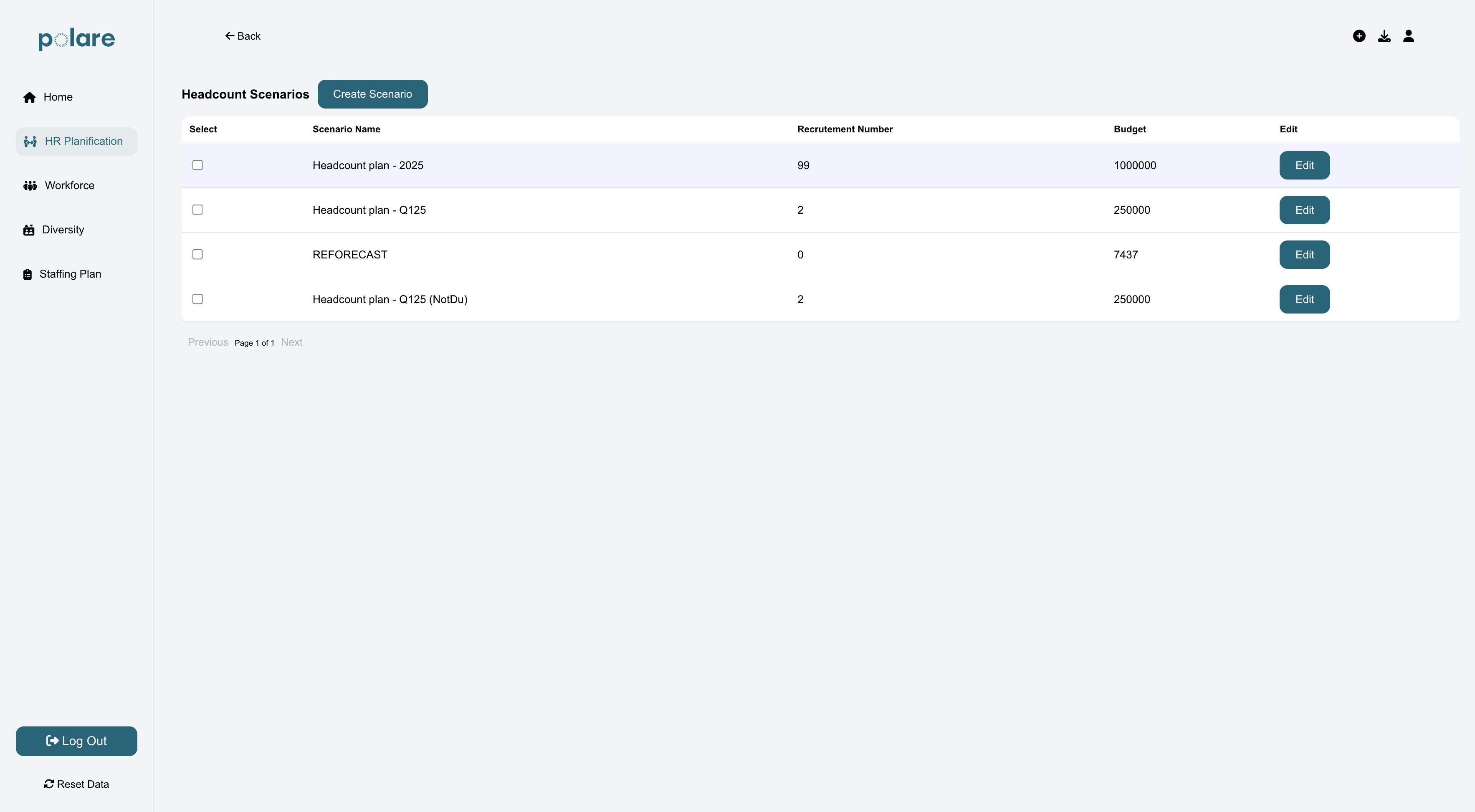Screen dimensions: 1475x812
Task: Tick checkbox for Q125 (NotDu) plan
Action: (x=197, y=299)
